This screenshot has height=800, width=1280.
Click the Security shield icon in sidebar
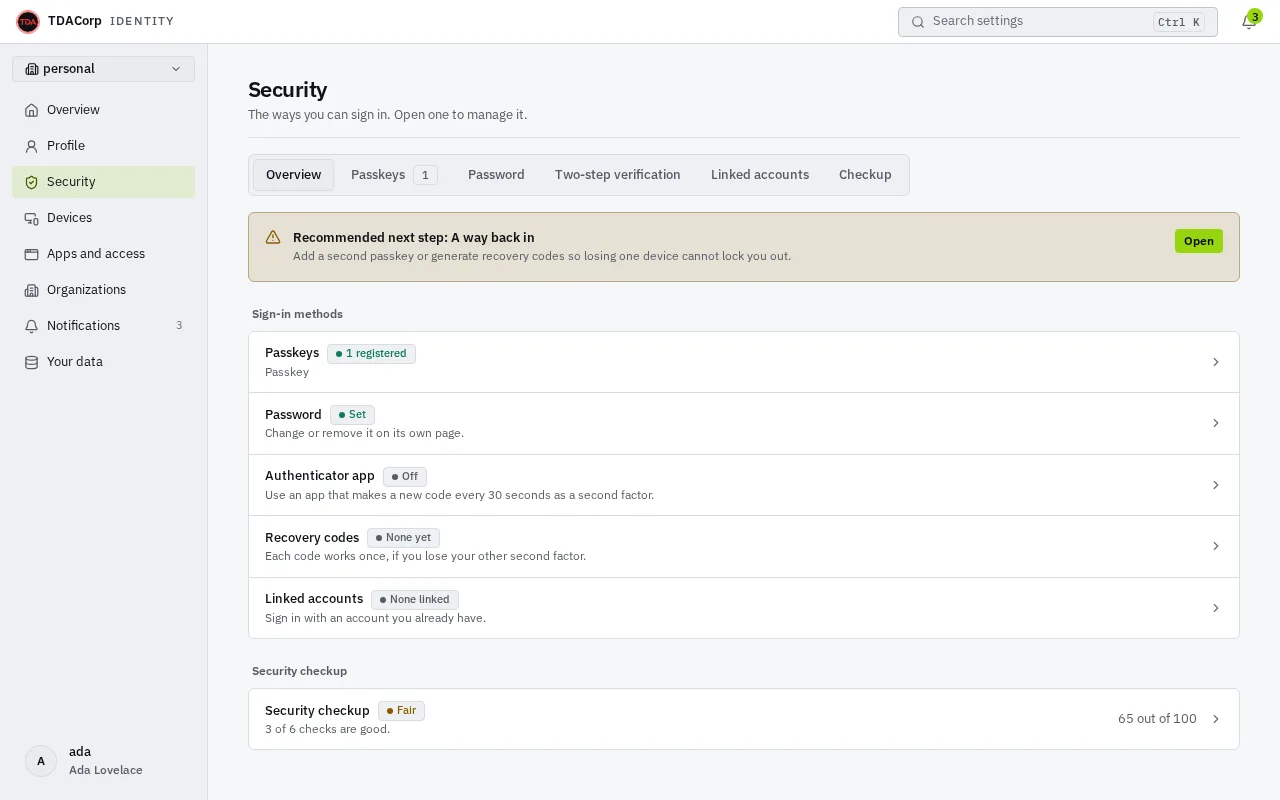(32, 182)
